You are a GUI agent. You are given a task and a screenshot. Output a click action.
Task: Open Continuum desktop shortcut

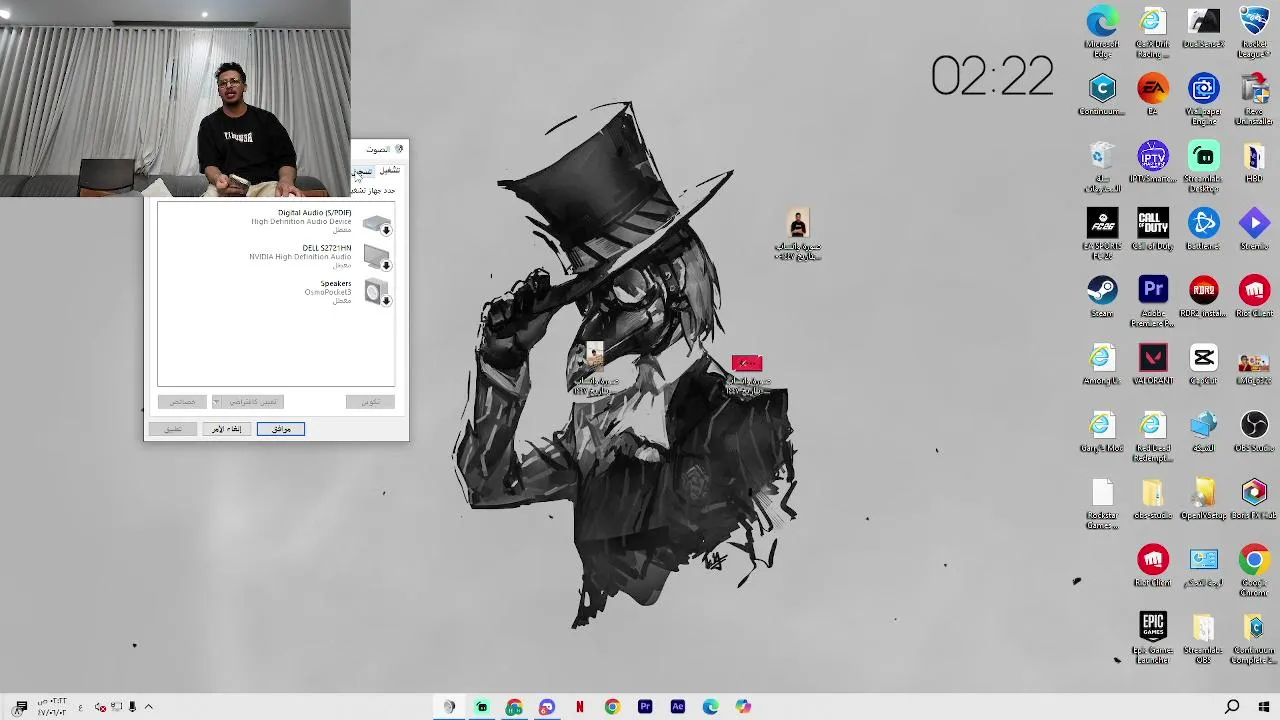tap(1101, 95)
